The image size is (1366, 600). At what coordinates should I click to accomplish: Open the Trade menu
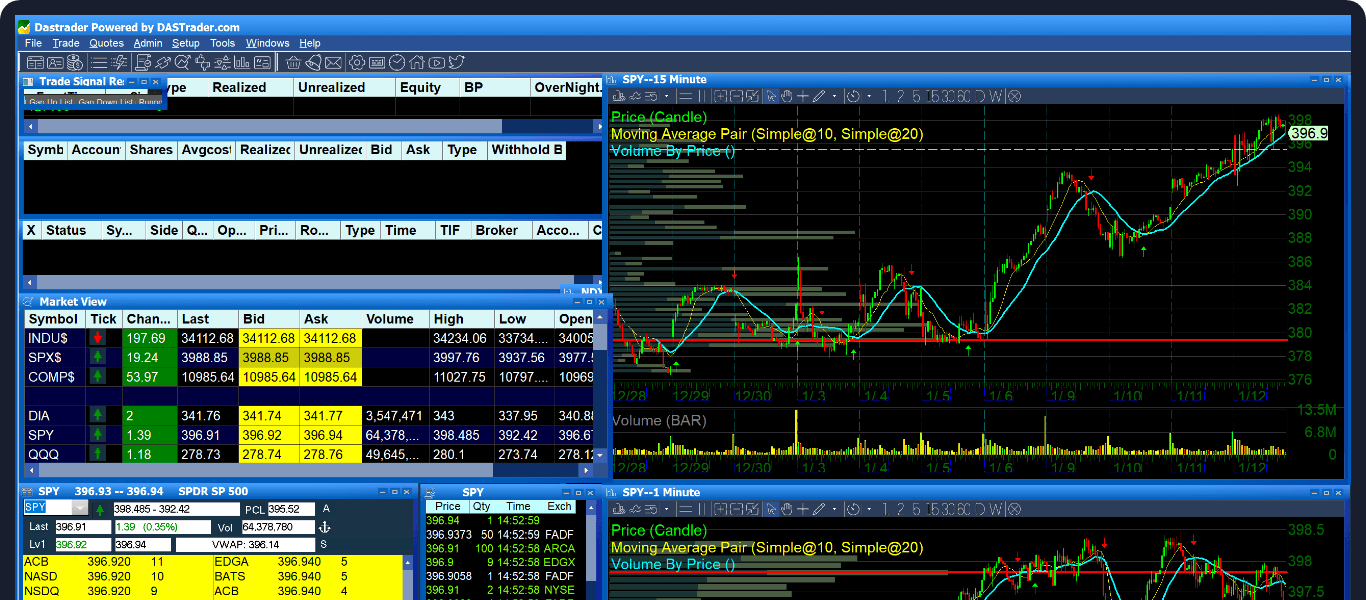tap(65, 43)
